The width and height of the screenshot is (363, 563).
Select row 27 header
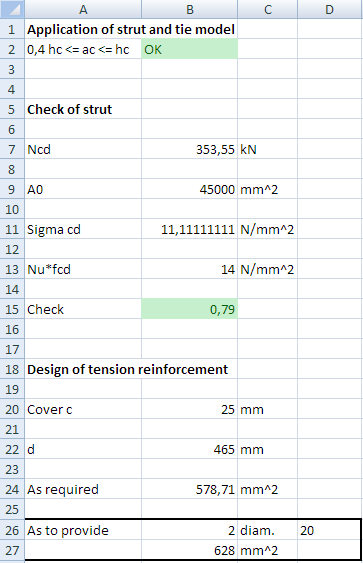12,550
